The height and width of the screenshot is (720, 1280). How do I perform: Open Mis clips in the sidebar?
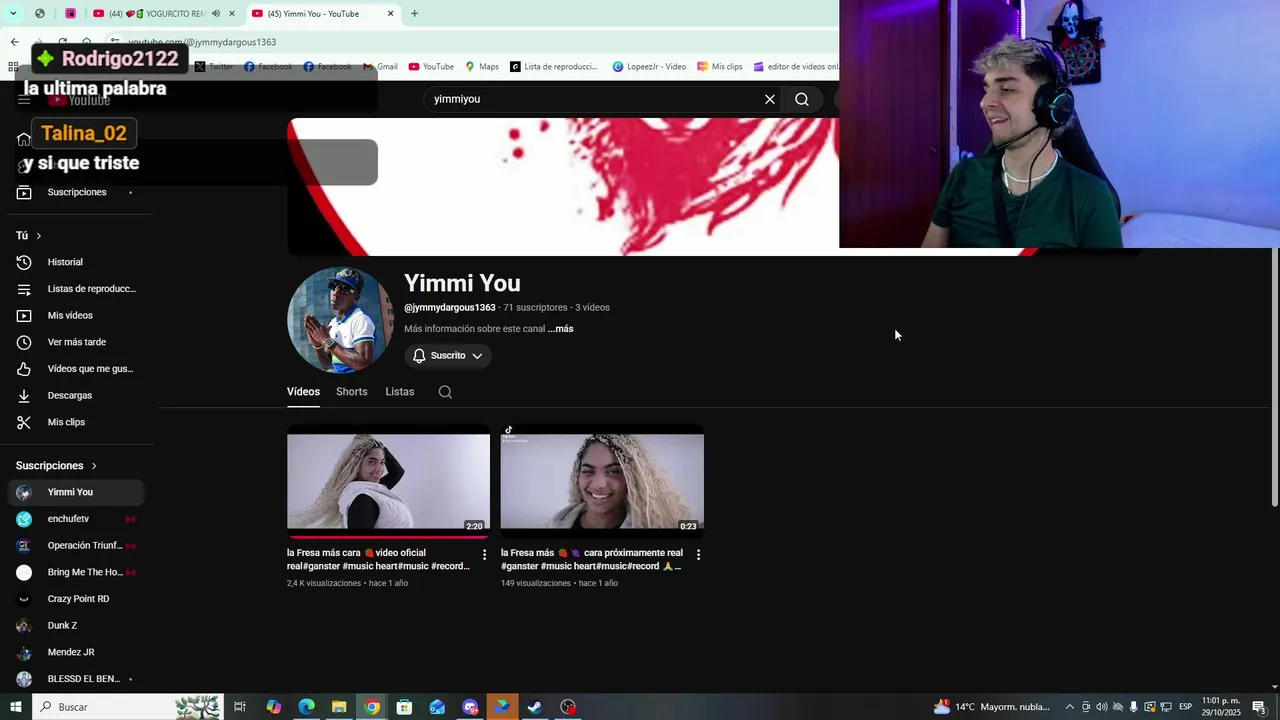pyautogui.click(x=75, y=422)
